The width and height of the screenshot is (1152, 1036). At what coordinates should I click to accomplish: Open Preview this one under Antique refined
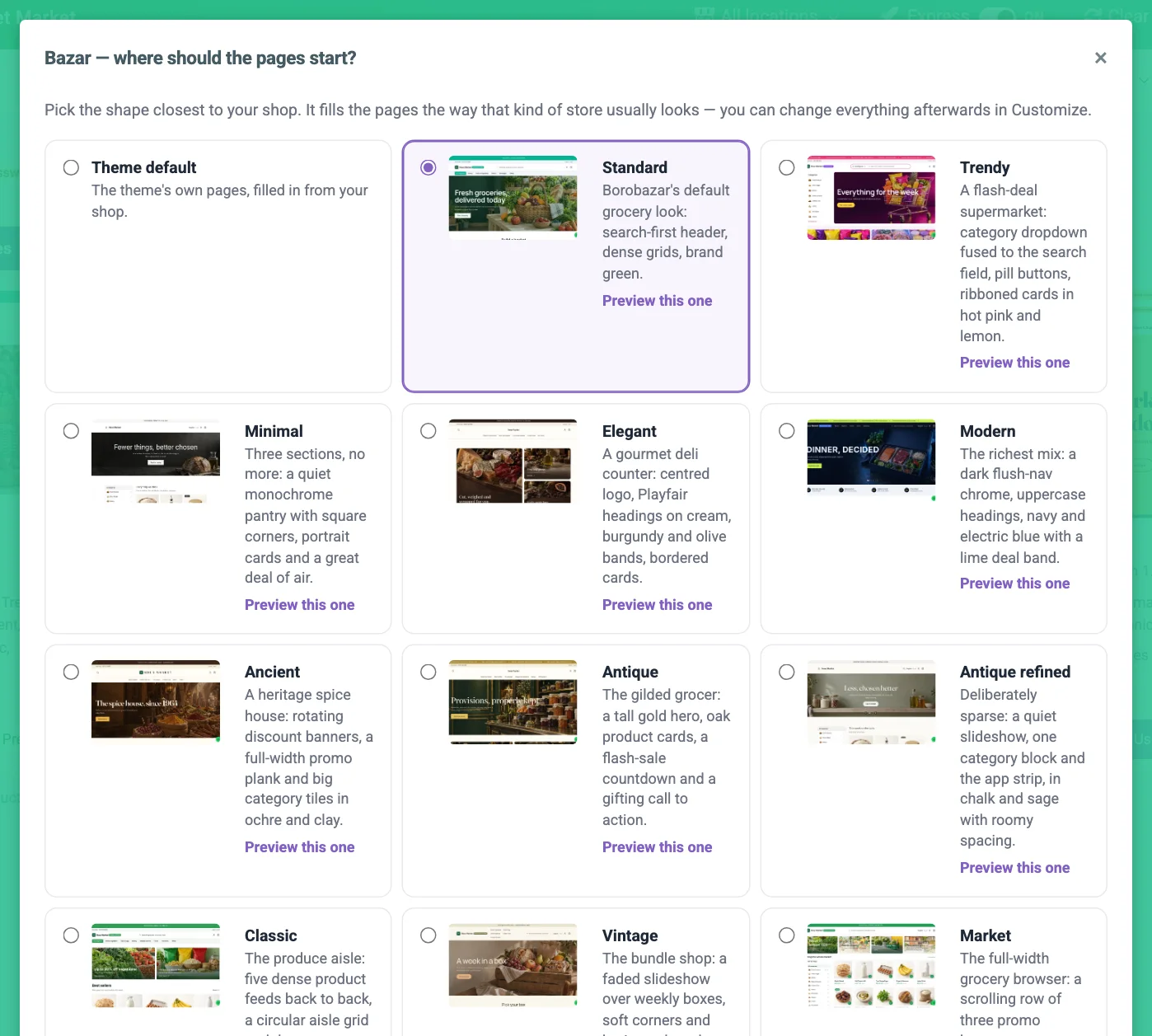tap(1014, 868)
